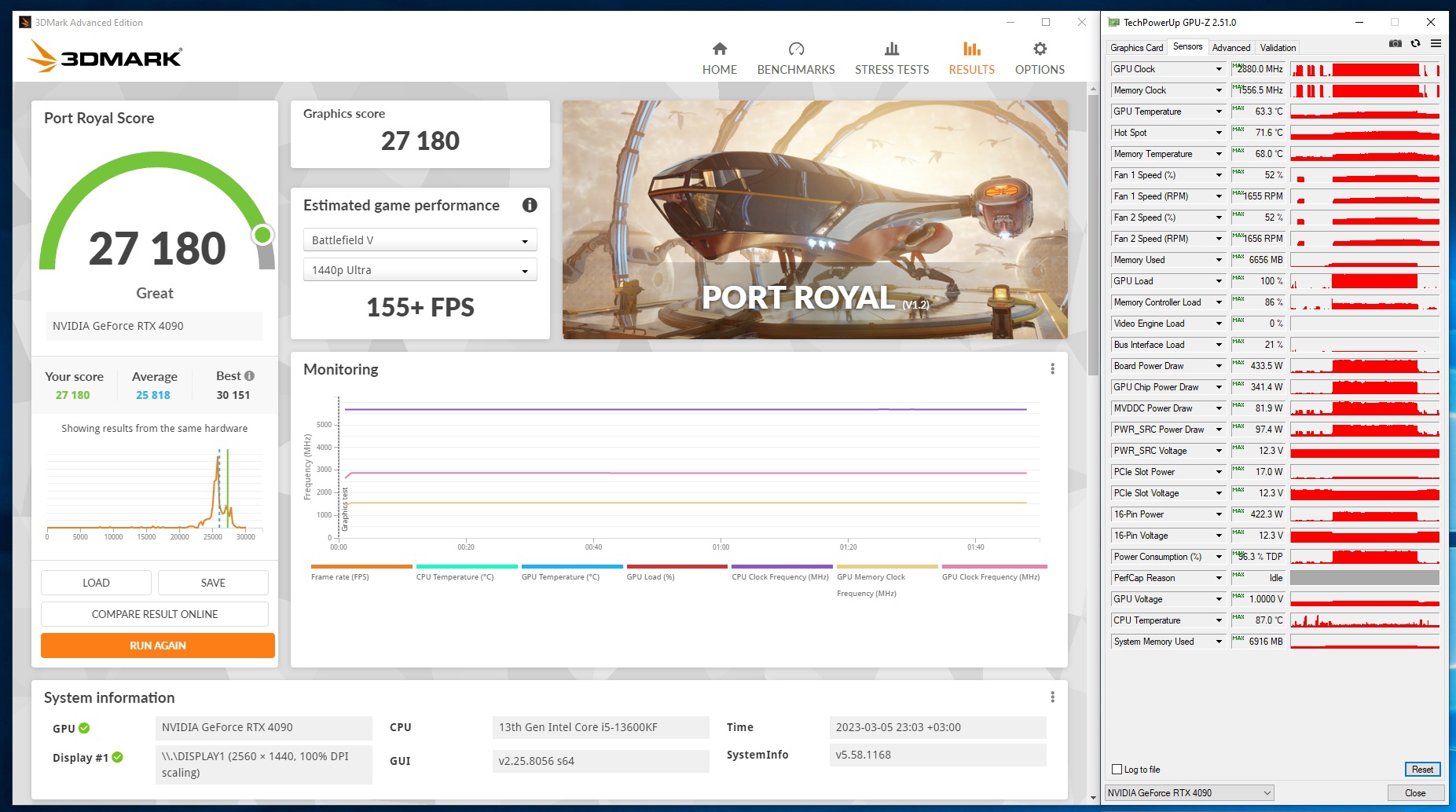Image resolution: width=1456 pixels, height=812 pixels.
Task: Open the Battlefield V game dropdown
Action: pyautogui.click(x=420, y=240)
